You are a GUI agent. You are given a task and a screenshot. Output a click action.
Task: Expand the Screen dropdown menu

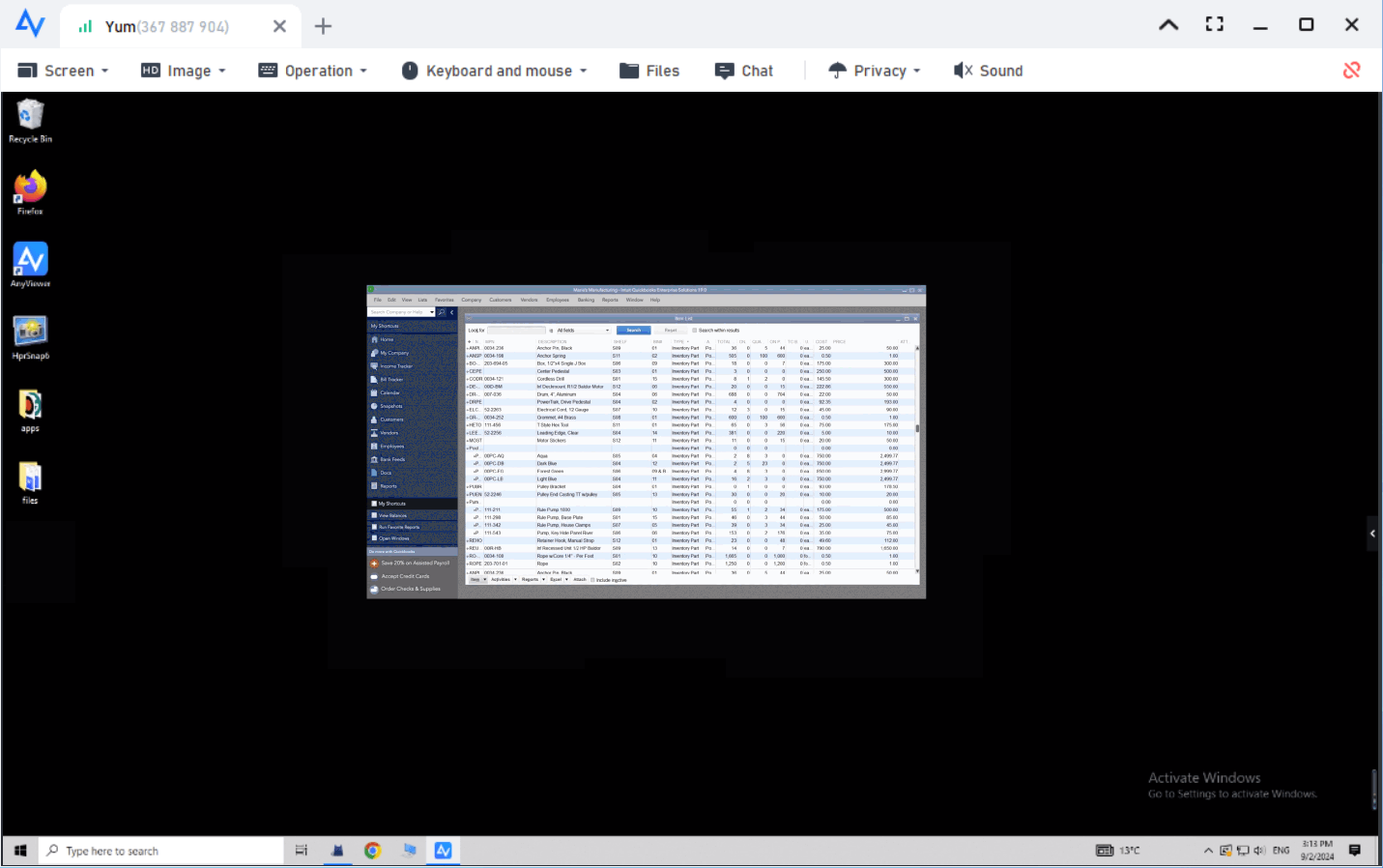coord(64,71)
